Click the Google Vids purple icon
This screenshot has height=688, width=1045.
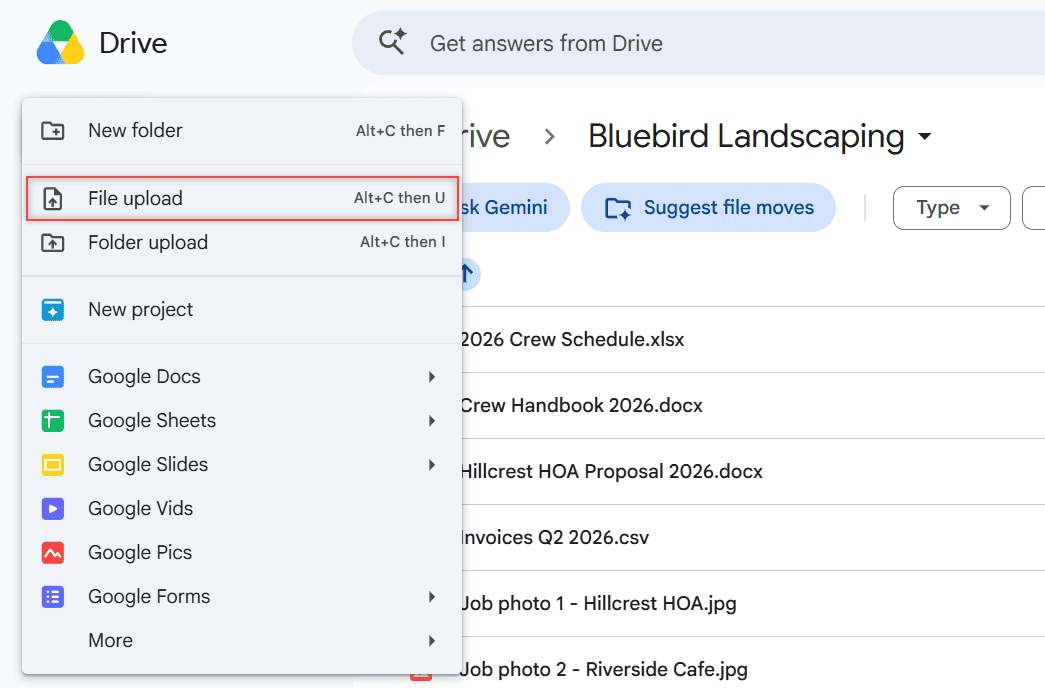point(53,509)
